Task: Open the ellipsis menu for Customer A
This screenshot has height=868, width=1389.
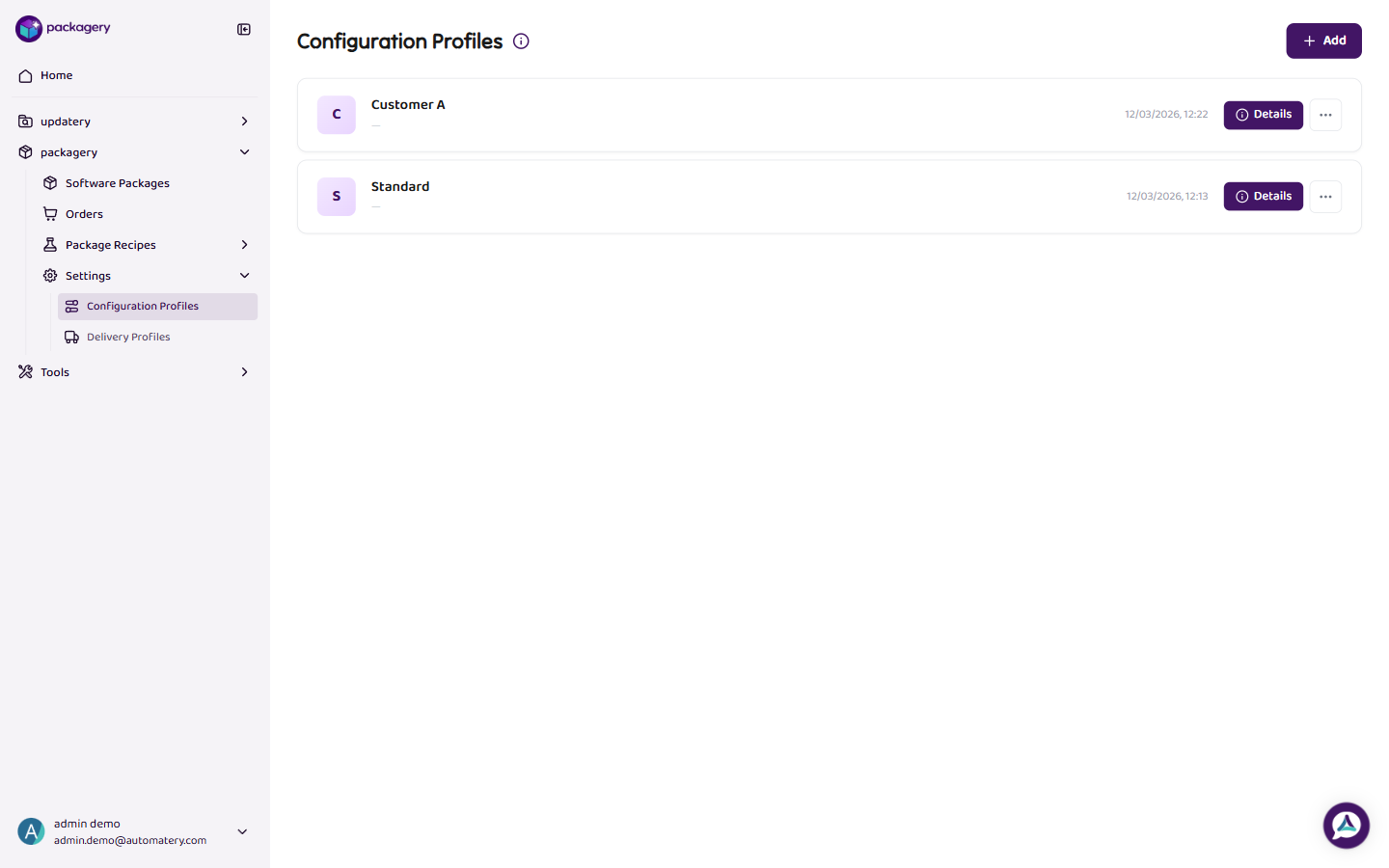Action: [1325, 115]
